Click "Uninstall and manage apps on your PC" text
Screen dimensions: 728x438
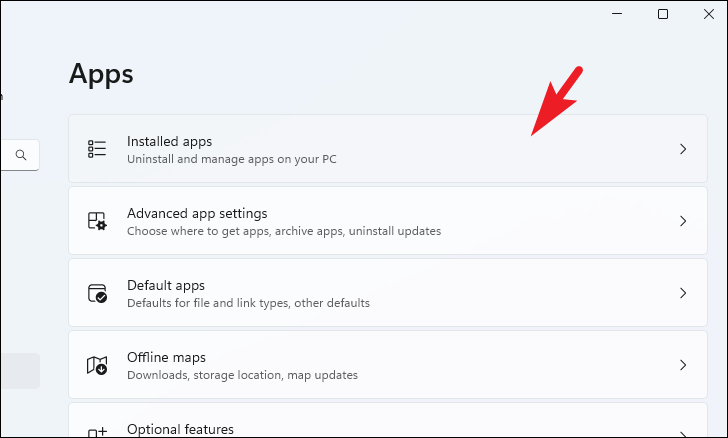point(232,159)
